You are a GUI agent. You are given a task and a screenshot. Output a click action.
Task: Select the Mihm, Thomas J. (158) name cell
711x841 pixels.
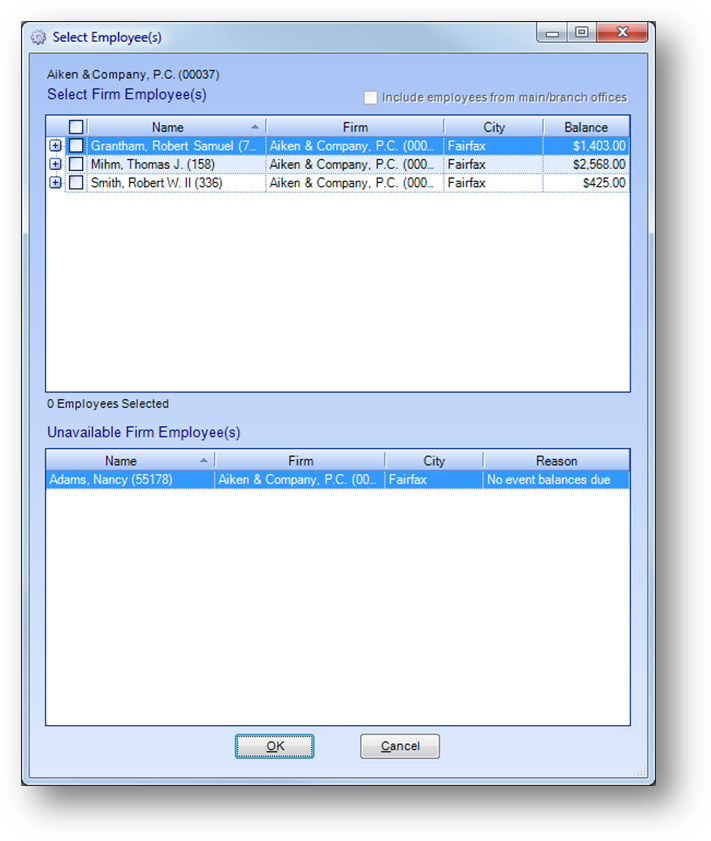176,164
